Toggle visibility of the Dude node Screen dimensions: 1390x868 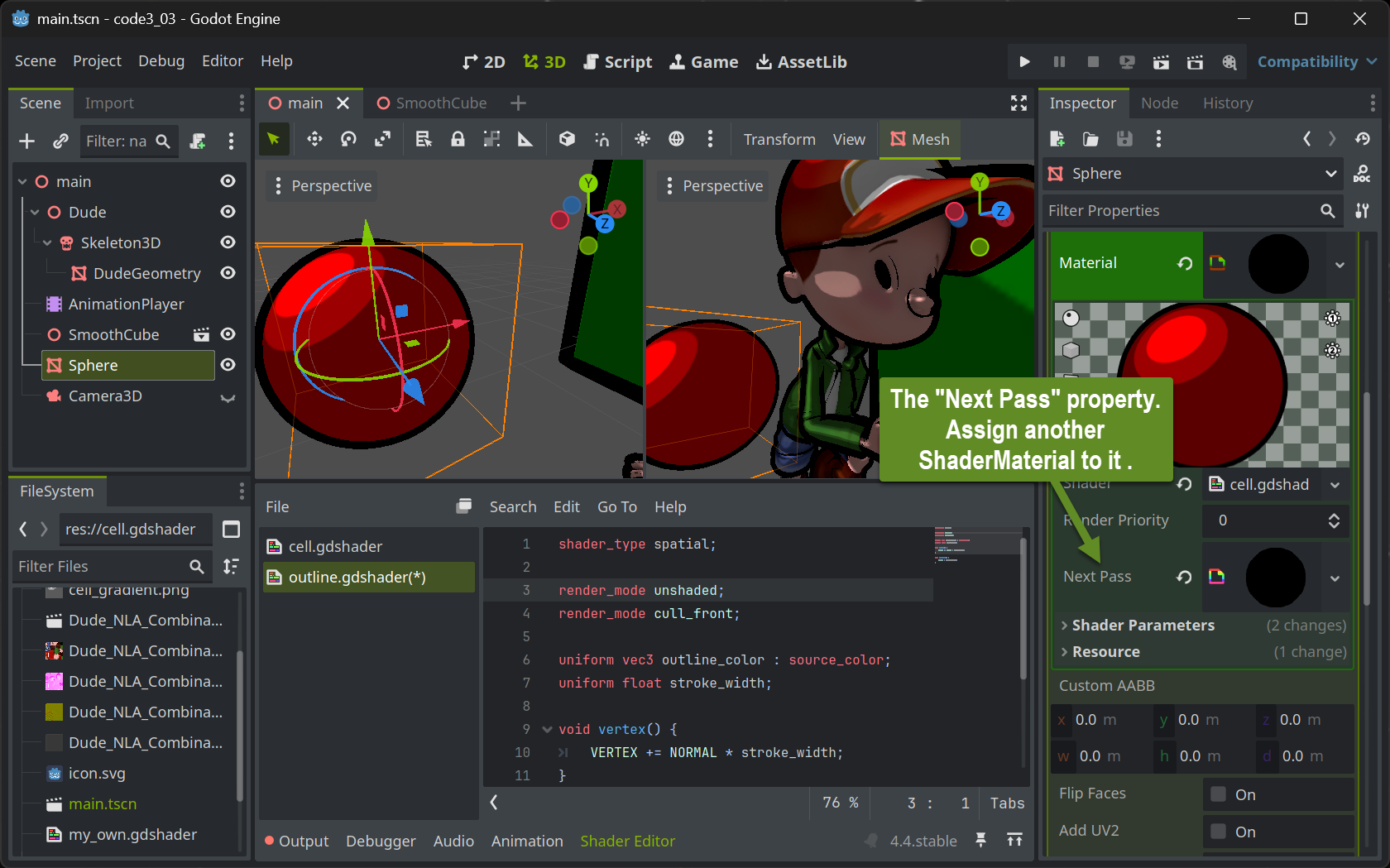coord(228,212)
